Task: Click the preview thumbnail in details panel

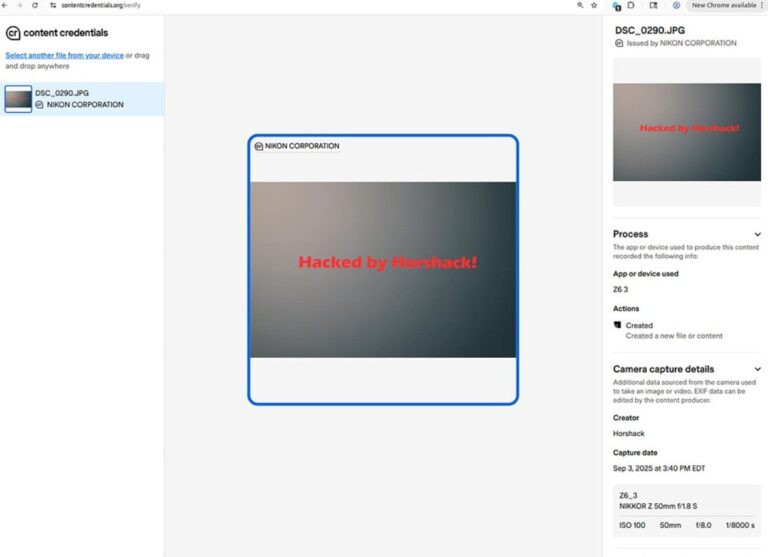Action: click(687, 132)
